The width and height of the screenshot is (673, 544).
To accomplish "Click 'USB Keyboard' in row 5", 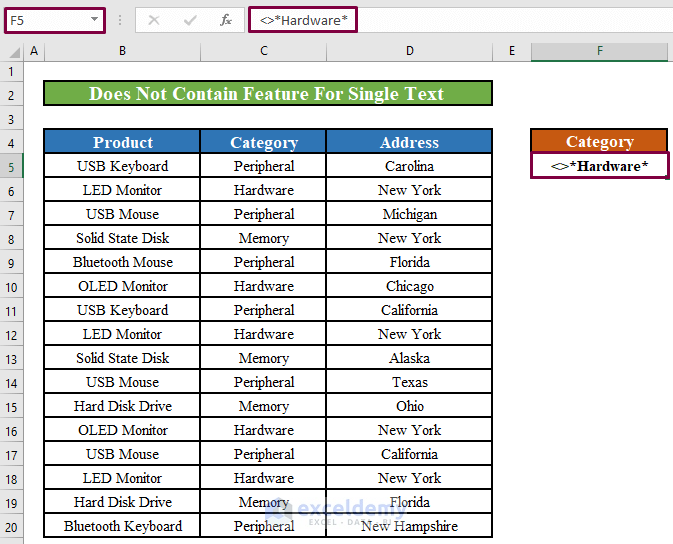I will pos(122,166).
